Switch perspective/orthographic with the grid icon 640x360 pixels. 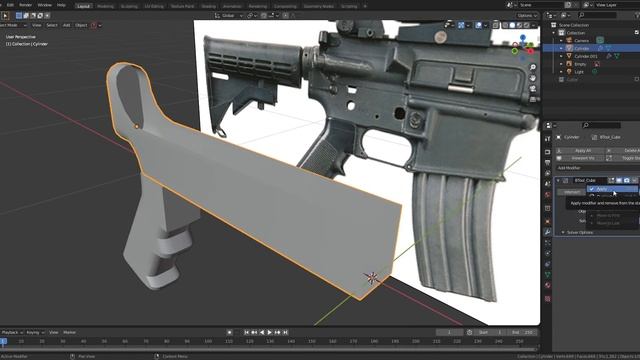(x=533, y=99)
